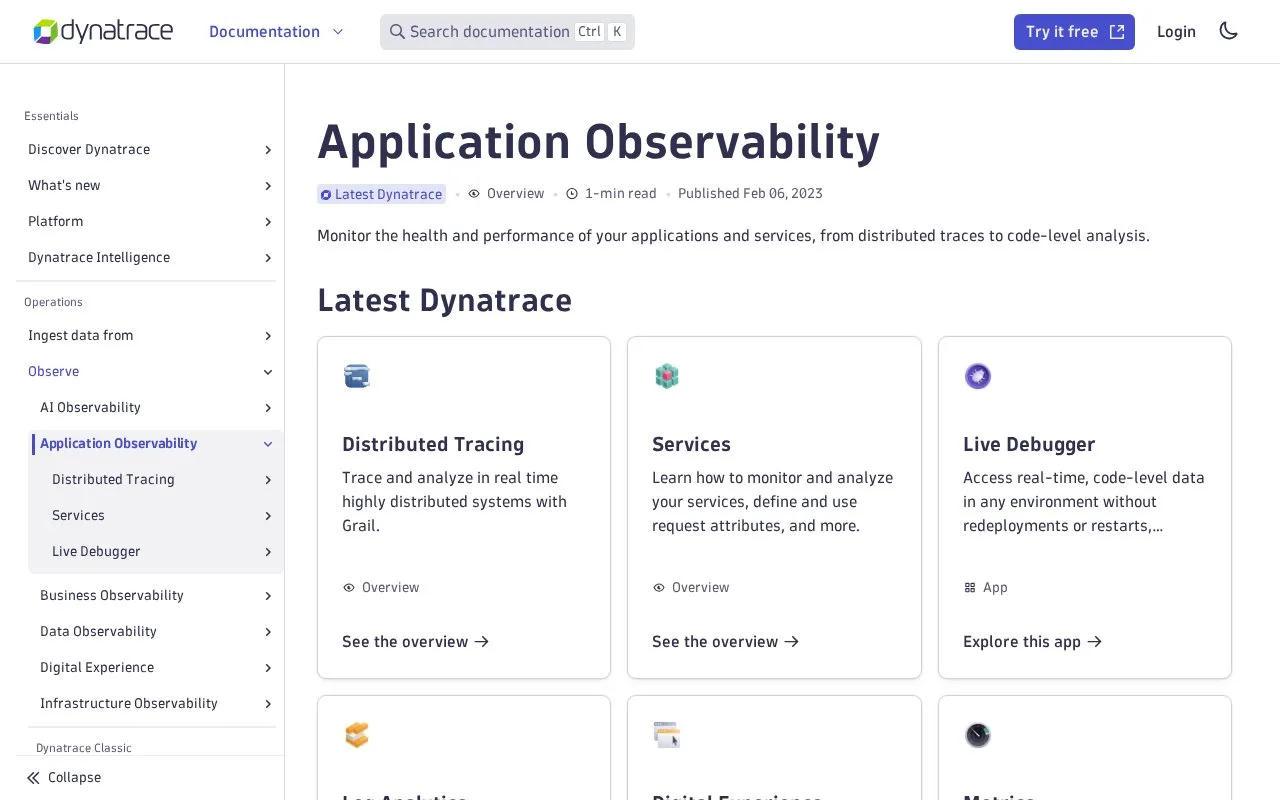Image resolution: width=1280 pixels, height=800 pixels.
Task: Click the Digital Experience card icon
Action: coord(667,735)
